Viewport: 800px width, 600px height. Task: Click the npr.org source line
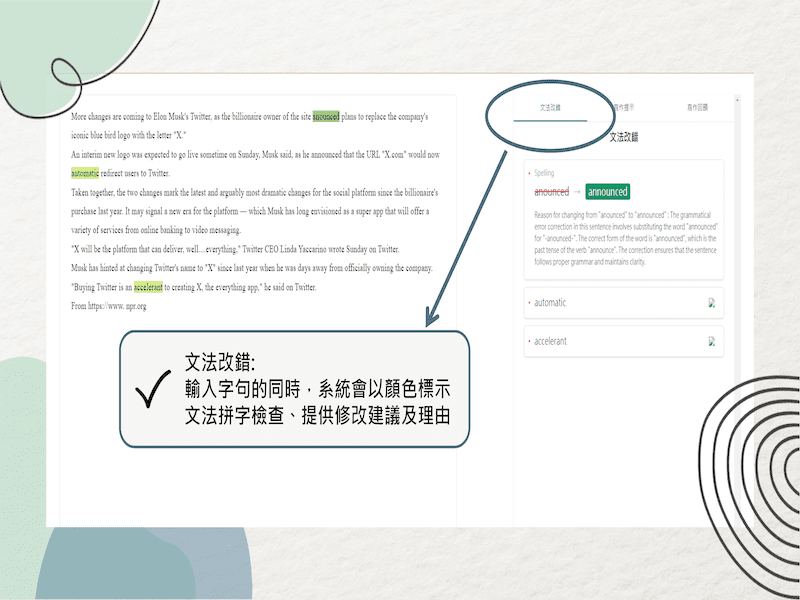pyautogui.click(x=109, y=306)
